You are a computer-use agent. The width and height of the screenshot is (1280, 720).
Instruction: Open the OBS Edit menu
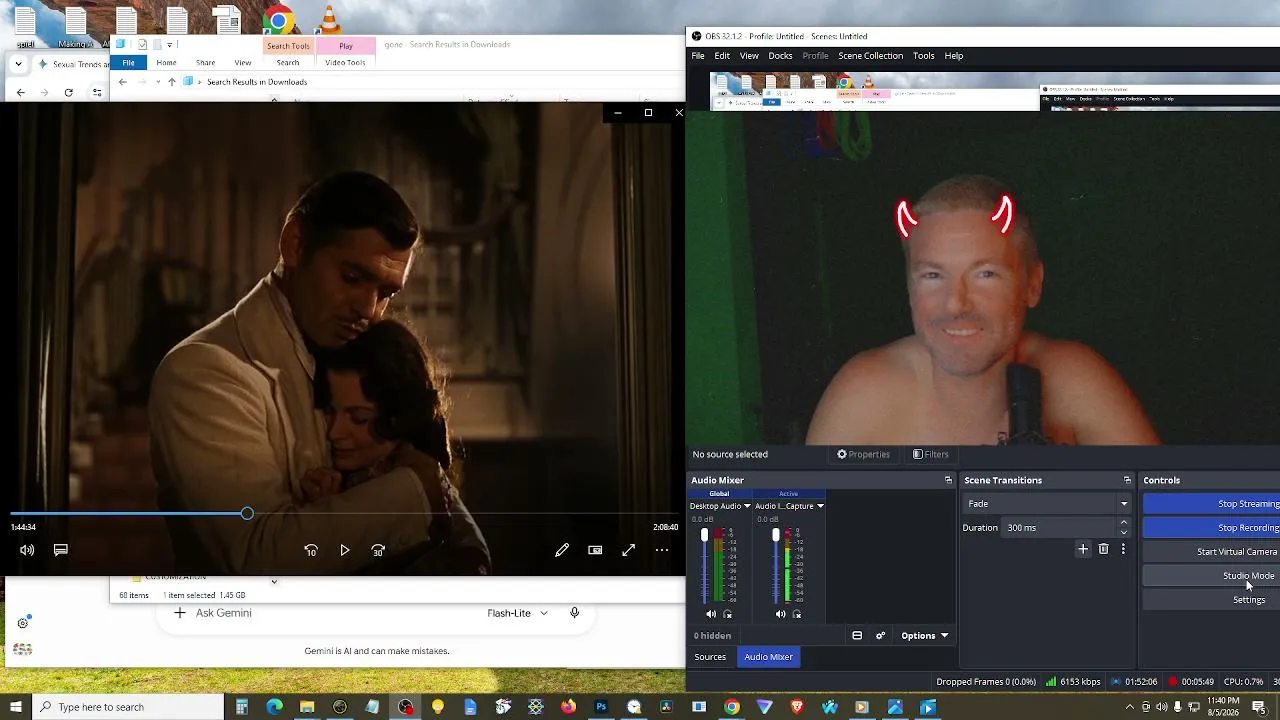click(x=722, y=56)
